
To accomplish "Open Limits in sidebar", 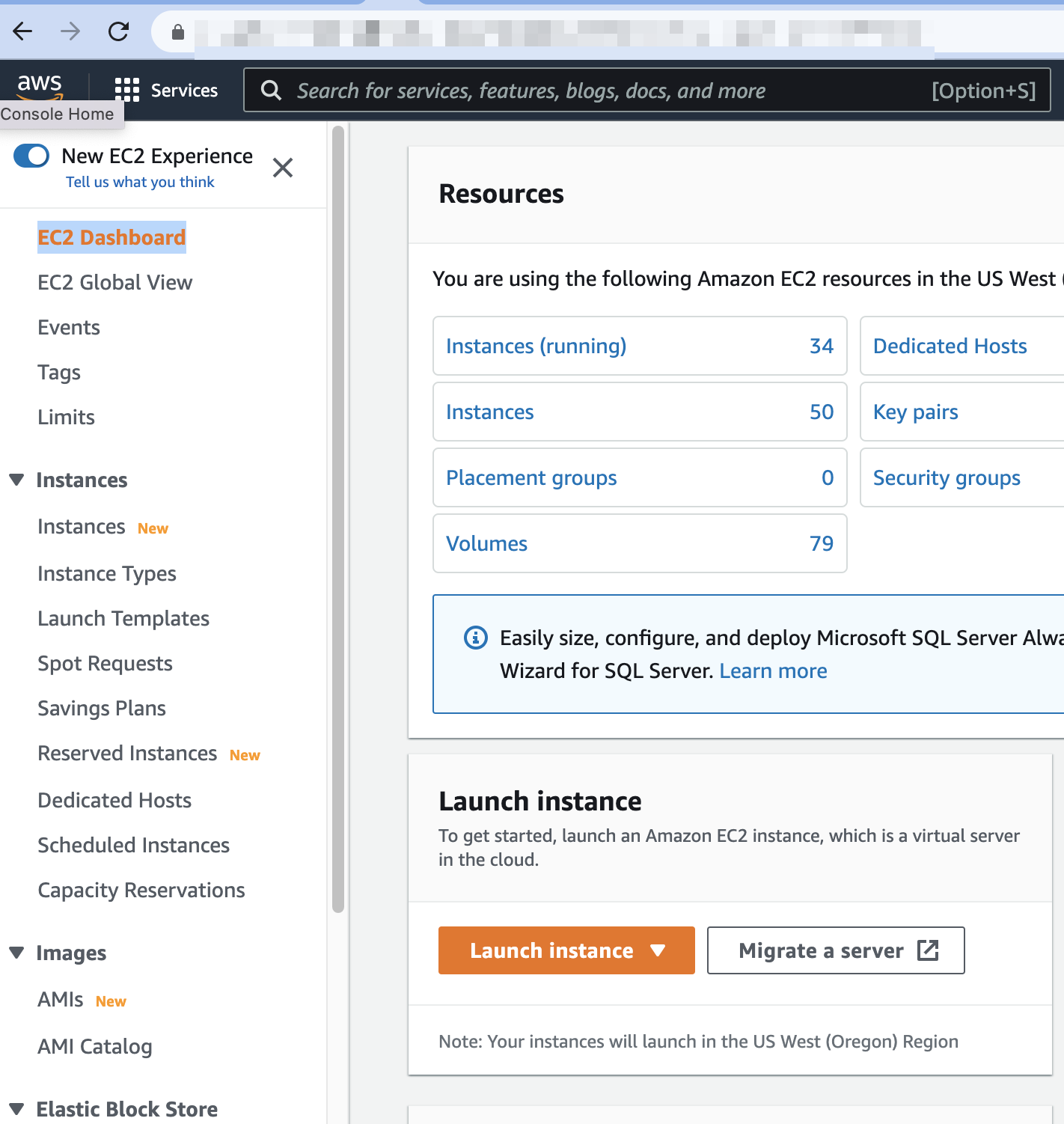I will click(67, 417).
